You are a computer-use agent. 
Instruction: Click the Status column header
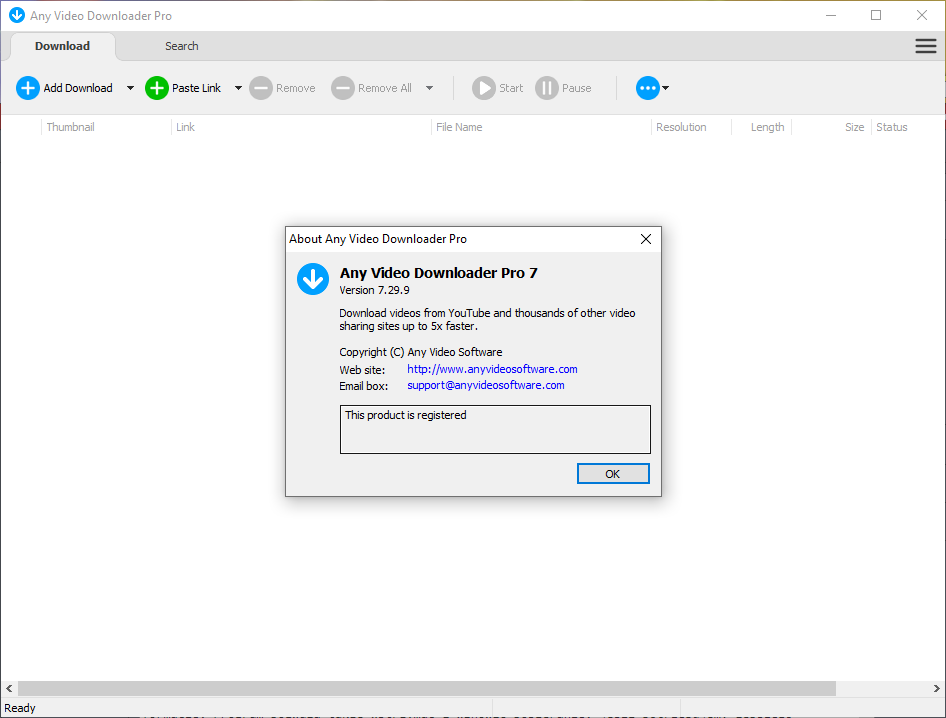892,127
